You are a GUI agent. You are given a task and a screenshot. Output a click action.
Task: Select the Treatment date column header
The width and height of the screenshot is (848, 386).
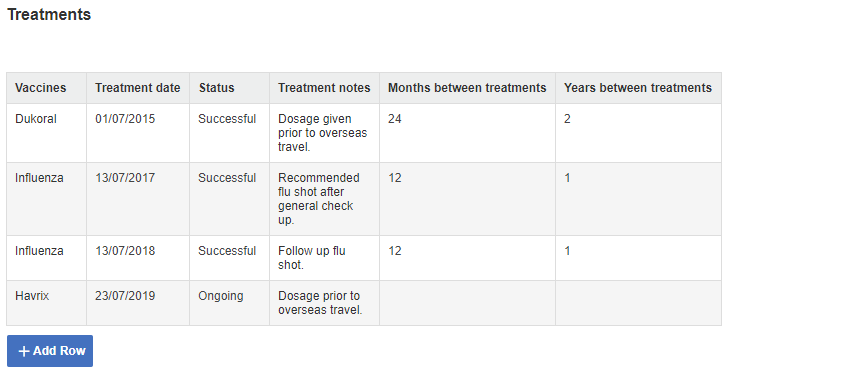tap(138, 88)
